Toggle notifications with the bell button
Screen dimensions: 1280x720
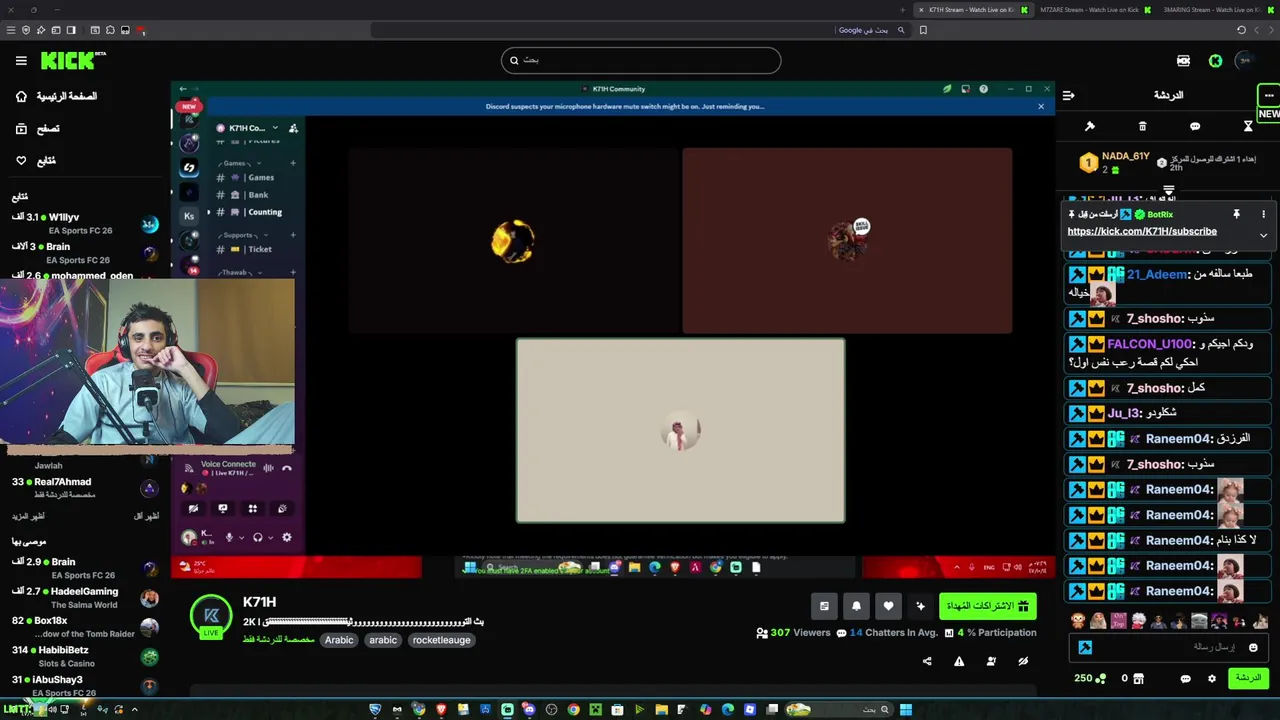(856, 606)
